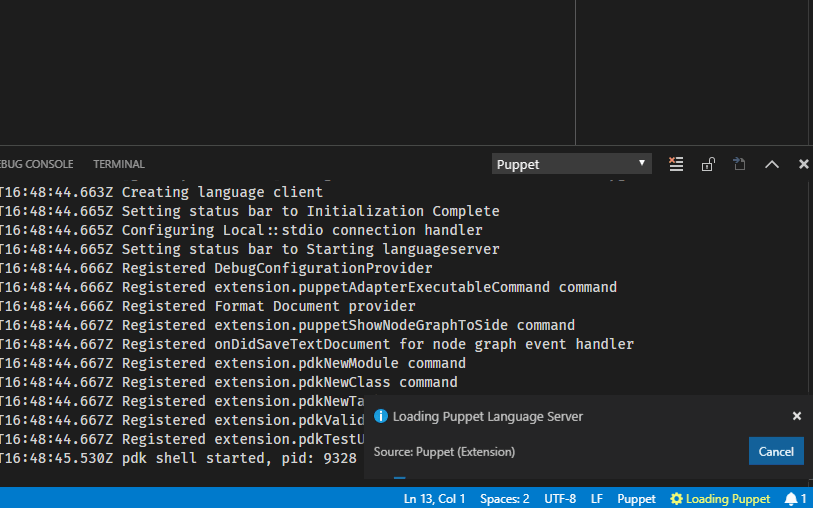The width and height of the screenshot is (813, 508).
Task: Click 'Setting status bar to Initialization Complete' line
Action: (x=249, y=211)
